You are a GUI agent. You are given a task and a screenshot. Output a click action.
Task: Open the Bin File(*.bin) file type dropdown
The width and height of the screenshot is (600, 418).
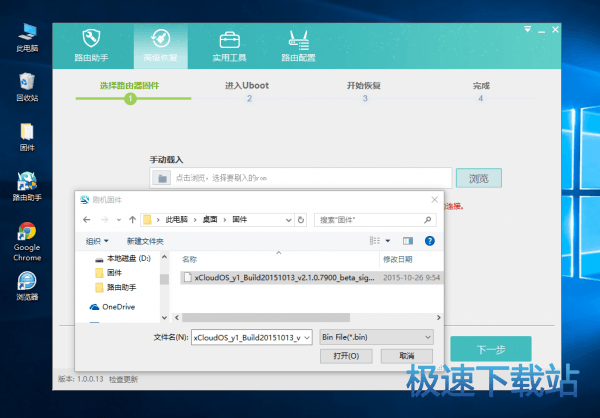tap(377, 337)
